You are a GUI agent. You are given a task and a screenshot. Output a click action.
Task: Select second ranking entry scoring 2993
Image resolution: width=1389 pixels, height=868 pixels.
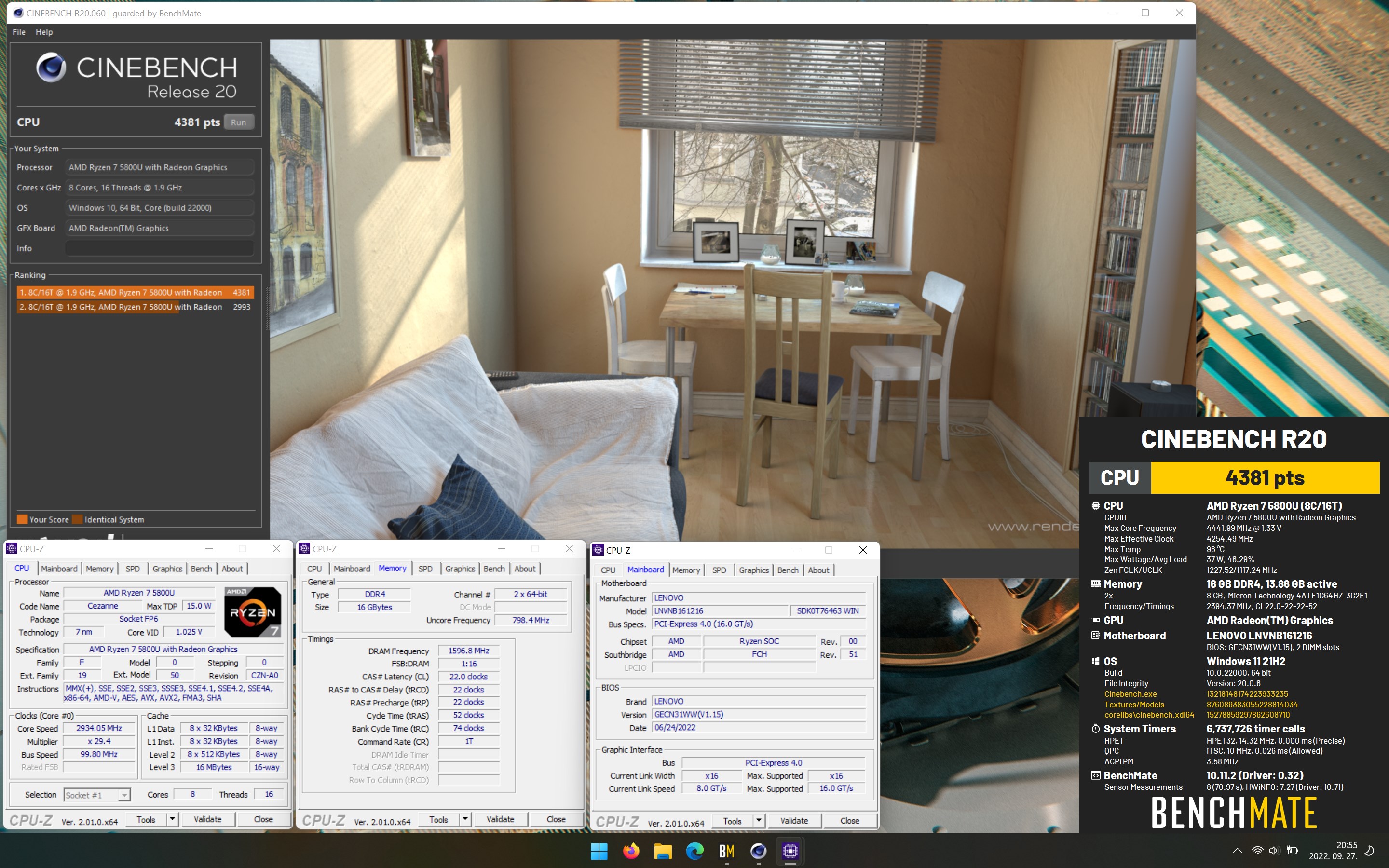pyautogui.click(x=135, y=307)
